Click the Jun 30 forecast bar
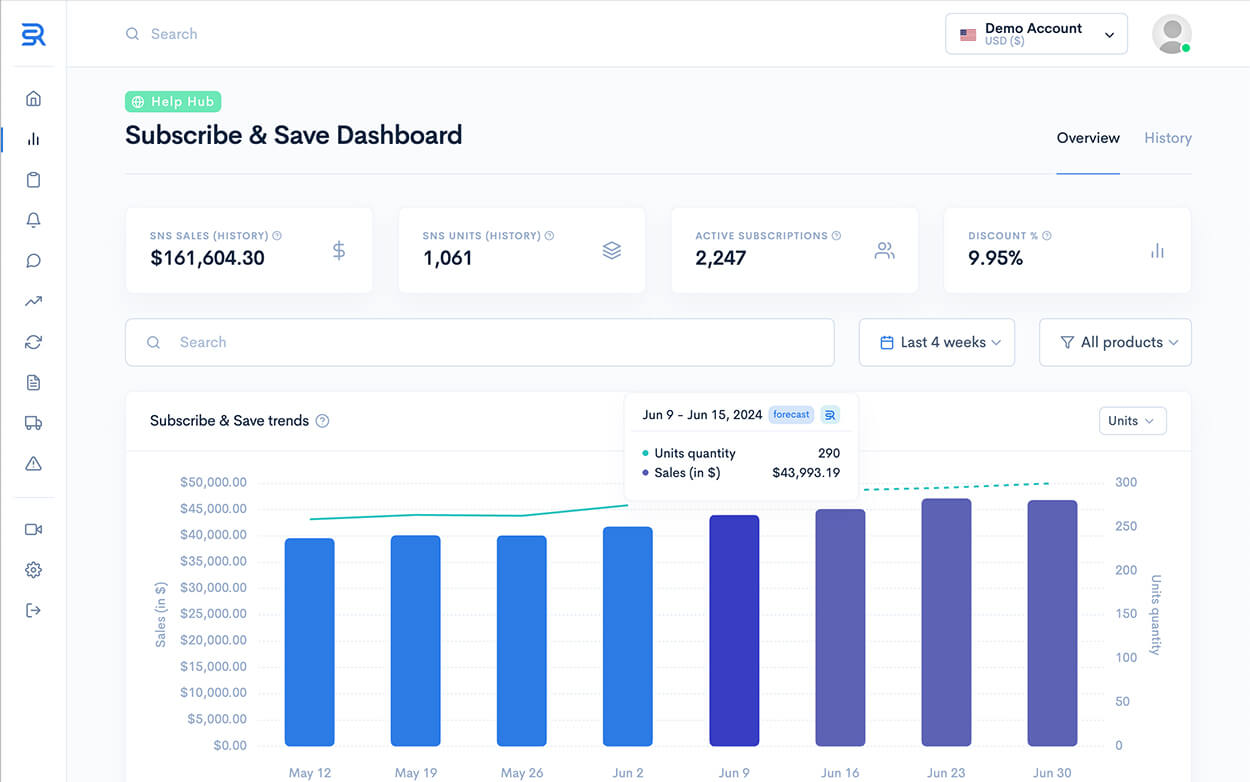 tap(1053, 623)
